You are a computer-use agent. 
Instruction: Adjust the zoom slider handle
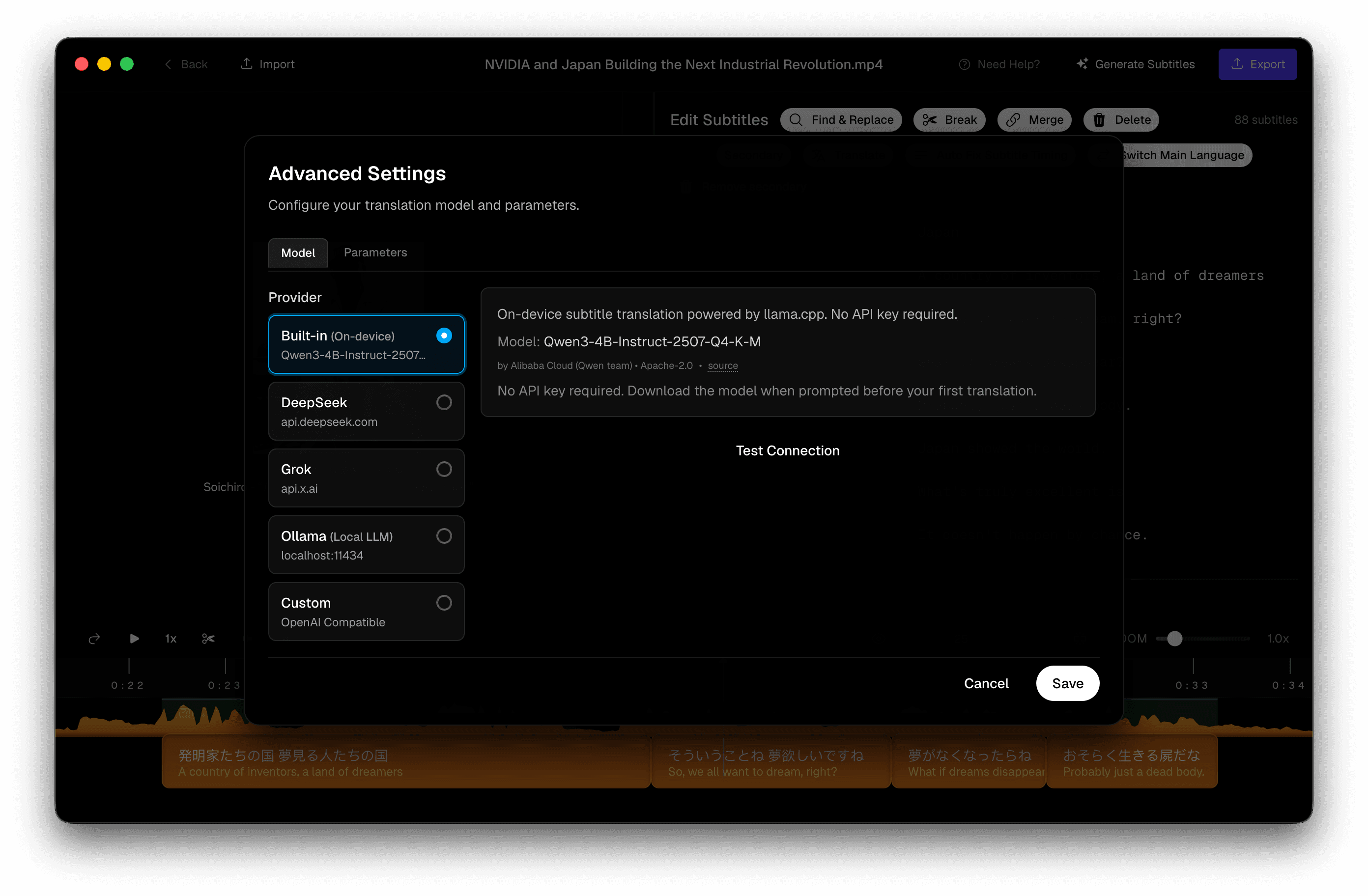[1174, 639]
